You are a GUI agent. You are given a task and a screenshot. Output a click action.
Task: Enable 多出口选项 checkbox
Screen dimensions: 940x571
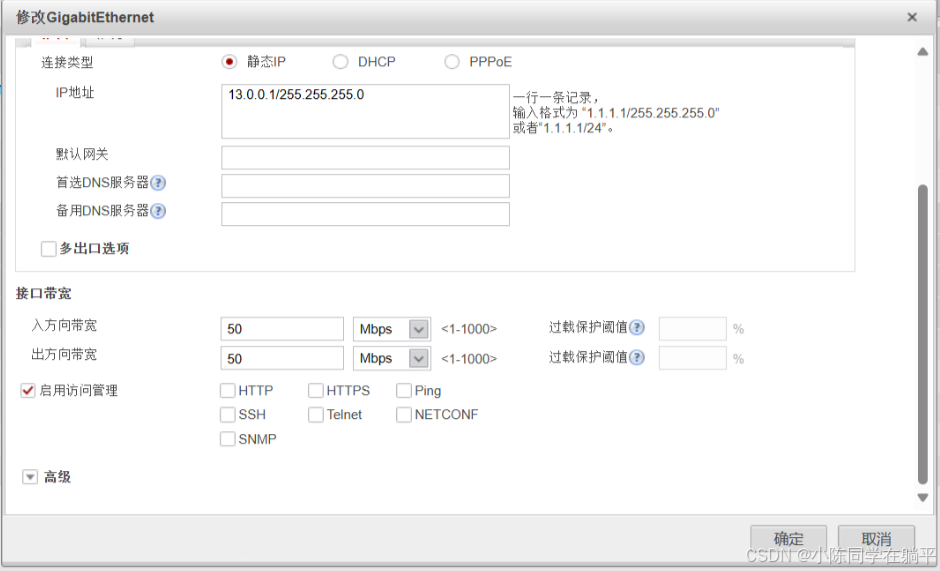pos(49,249)
